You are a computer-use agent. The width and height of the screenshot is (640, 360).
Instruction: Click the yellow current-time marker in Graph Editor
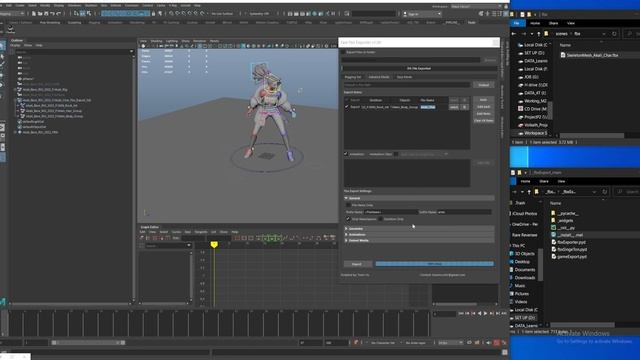[214, 244]
